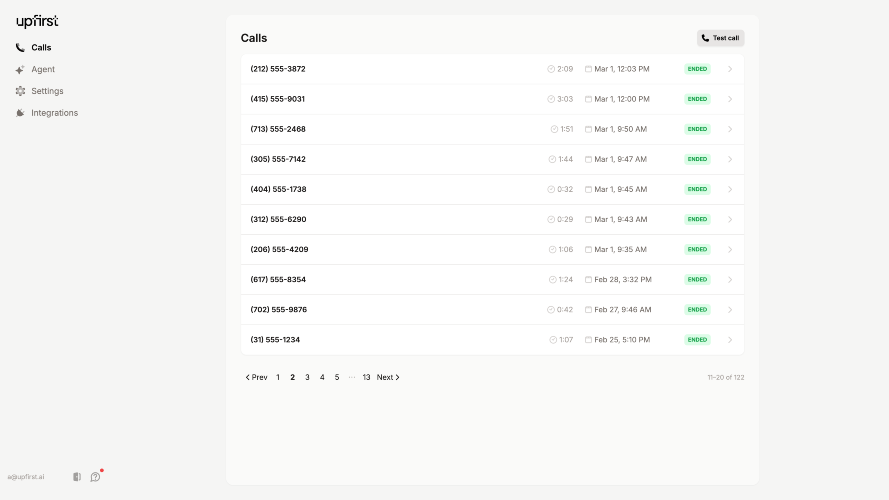The height and width of the screenshot is (500, 889).
Task: Jump to page 4
Action: pos(322,378)
